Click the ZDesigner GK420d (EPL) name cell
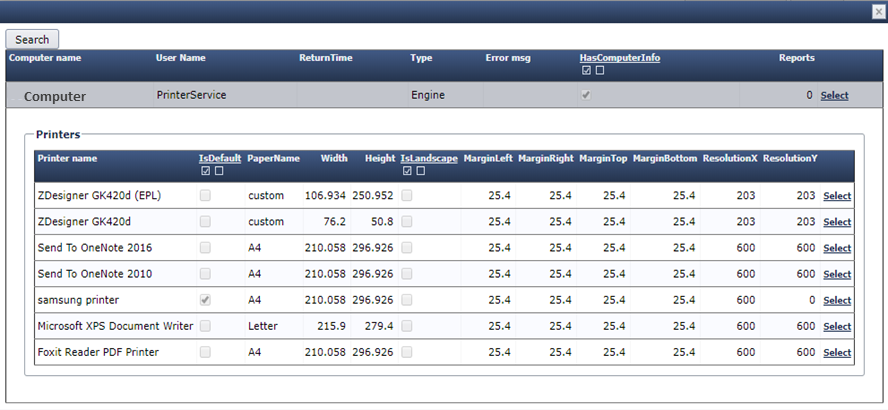 point(100,196)
